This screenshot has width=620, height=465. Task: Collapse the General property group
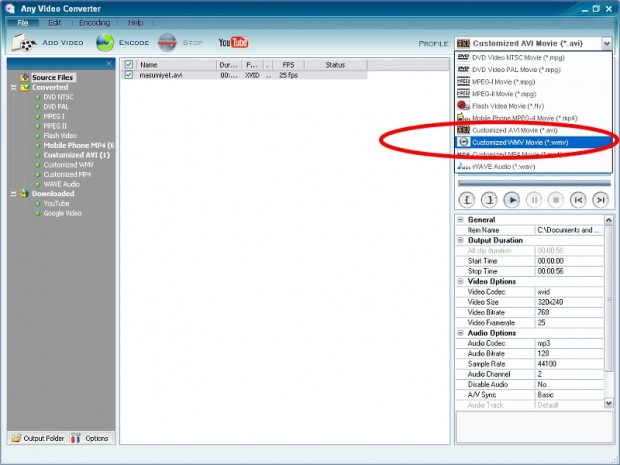[461, 219]
